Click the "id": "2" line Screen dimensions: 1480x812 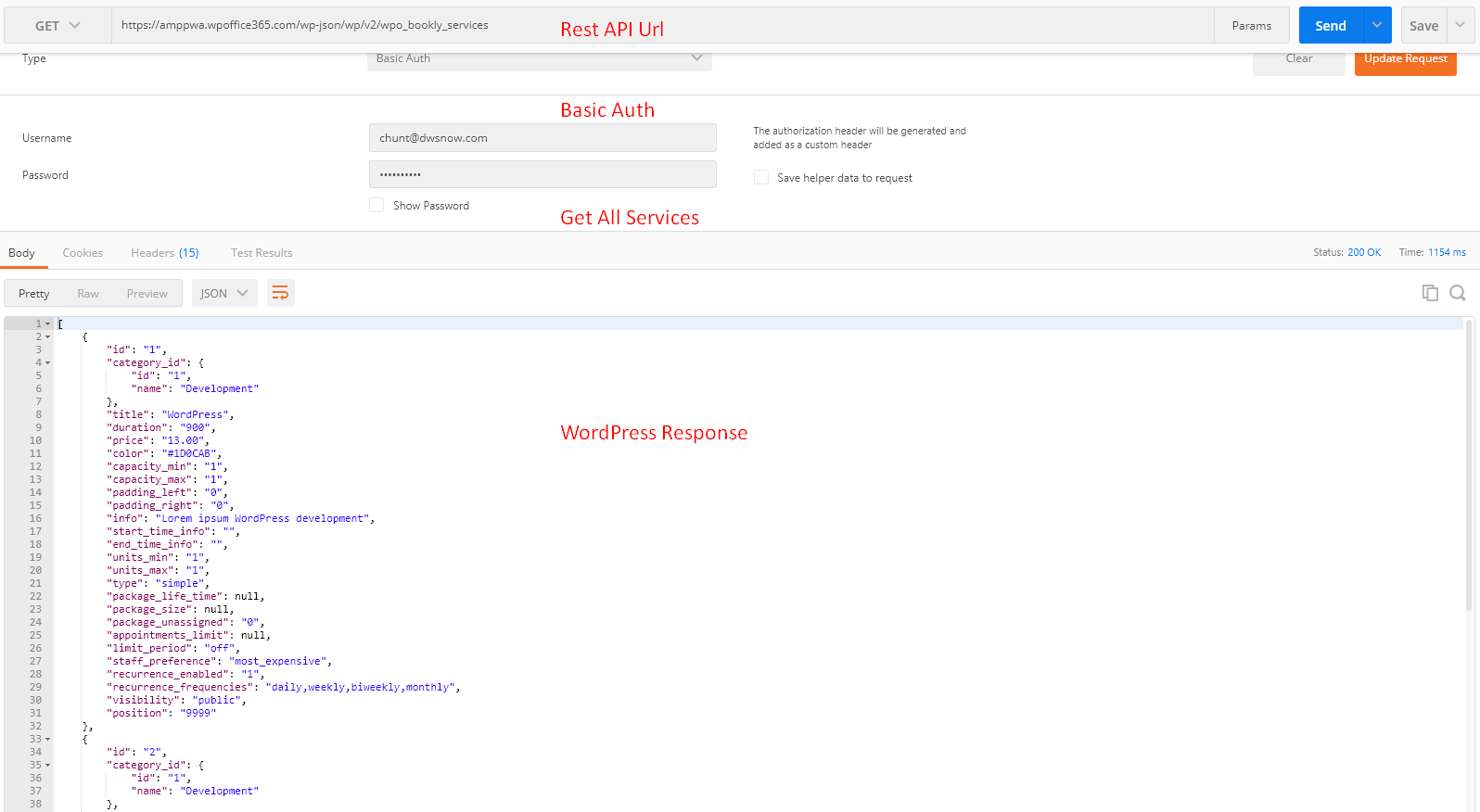137,752
